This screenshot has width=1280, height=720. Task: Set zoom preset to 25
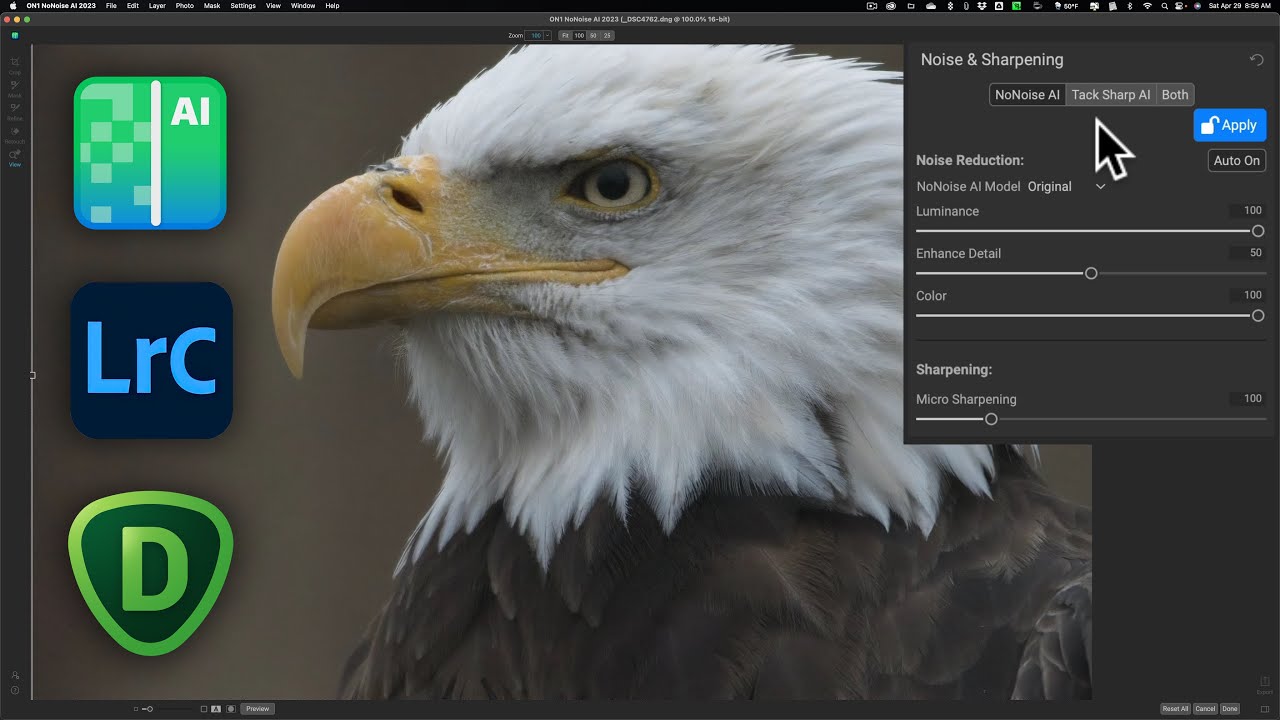click(x=607, y=35)
